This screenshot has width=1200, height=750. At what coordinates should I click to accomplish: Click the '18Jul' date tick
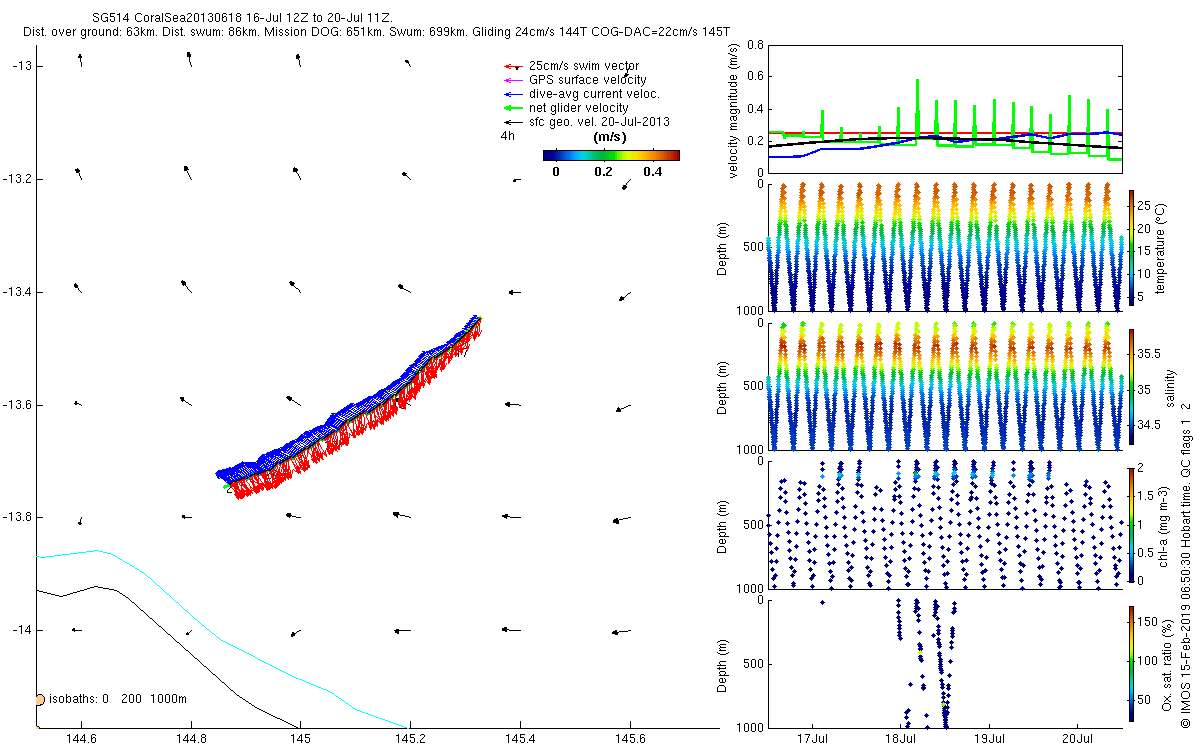[x=901, y=740]
